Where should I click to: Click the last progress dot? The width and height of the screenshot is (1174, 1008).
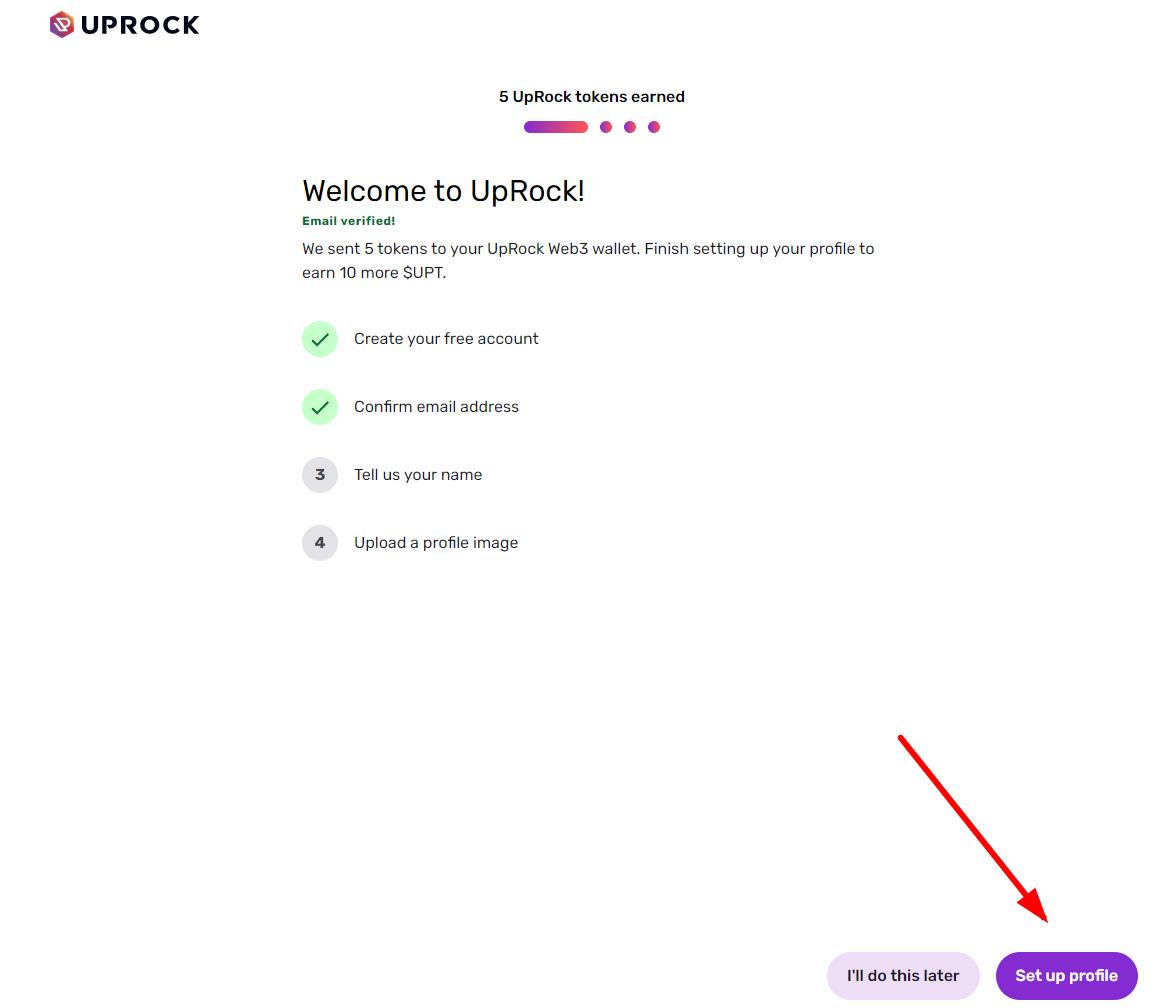click(x=654, y=127)
